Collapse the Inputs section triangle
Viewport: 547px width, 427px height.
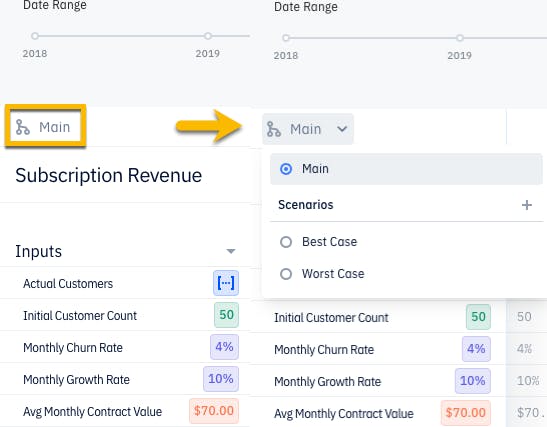coord(231,251)
